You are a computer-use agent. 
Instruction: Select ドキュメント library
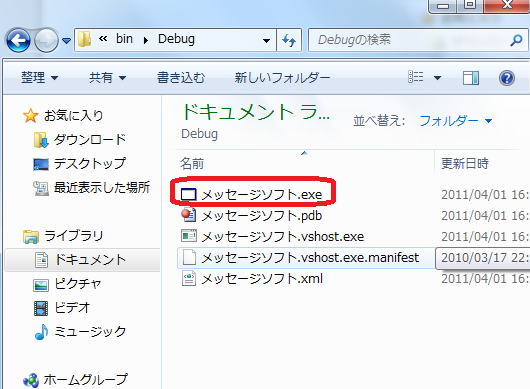pos(90,260)
